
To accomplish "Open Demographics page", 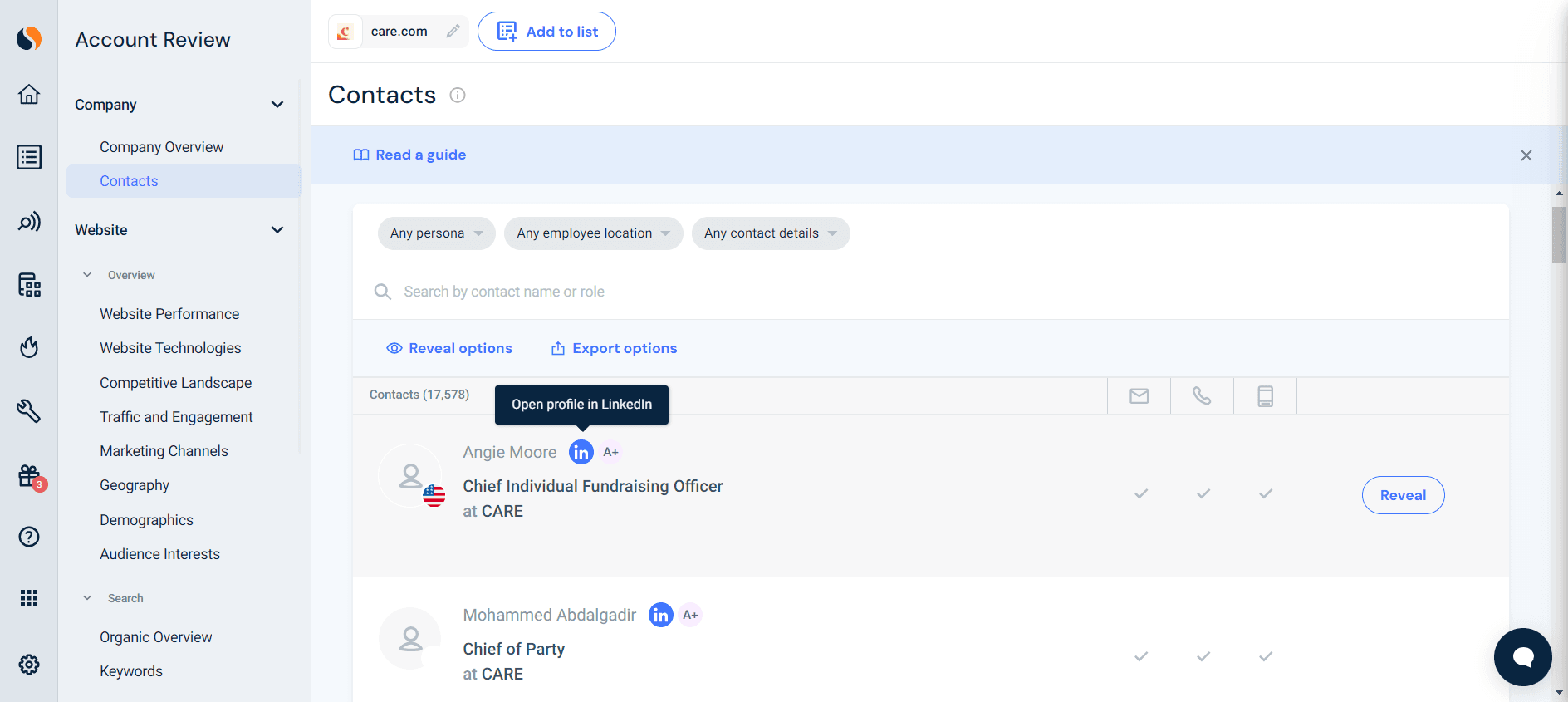I will 146,520.
